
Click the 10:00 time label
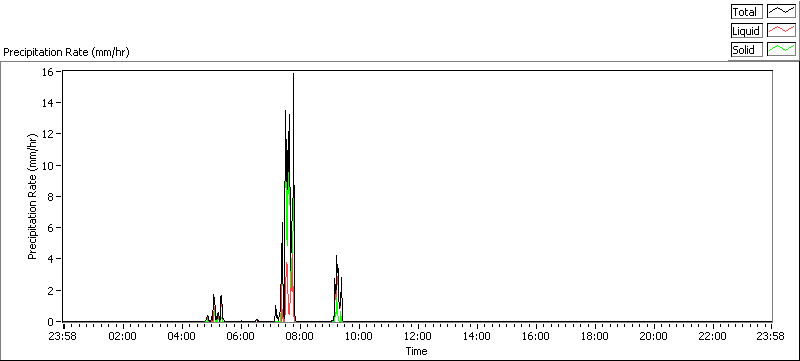[359, 337]
